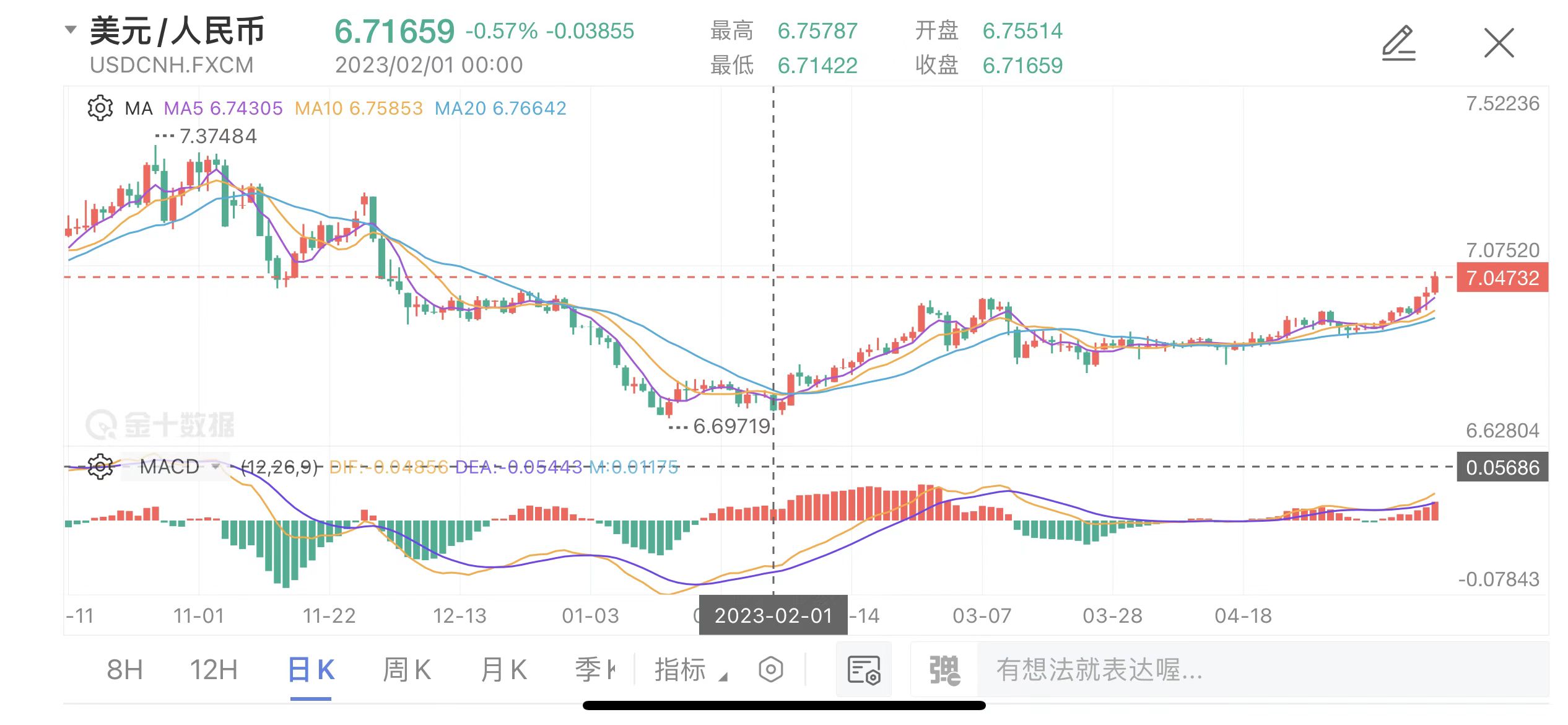The image size is (1568, 725).
Task: Open the hexagon chart settings icon
Action: point(771,670)
